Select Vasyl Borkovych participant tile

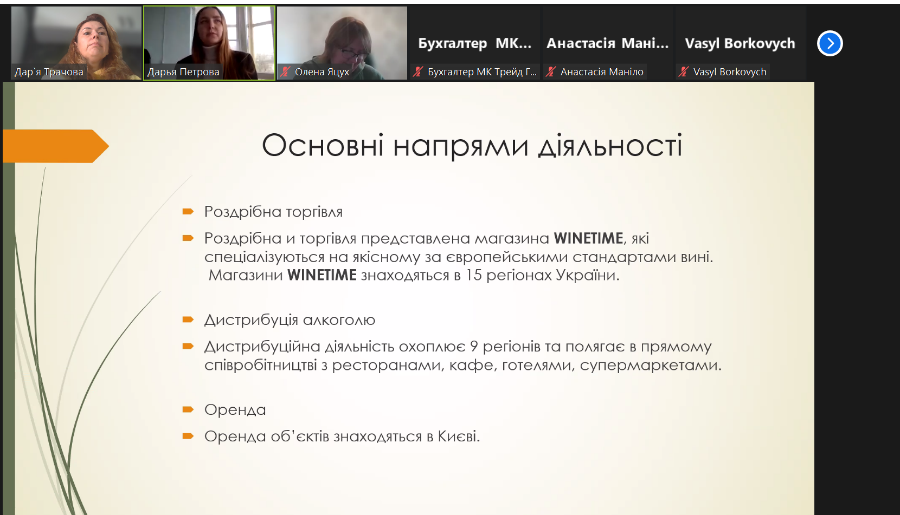click(x=740, y=43)
